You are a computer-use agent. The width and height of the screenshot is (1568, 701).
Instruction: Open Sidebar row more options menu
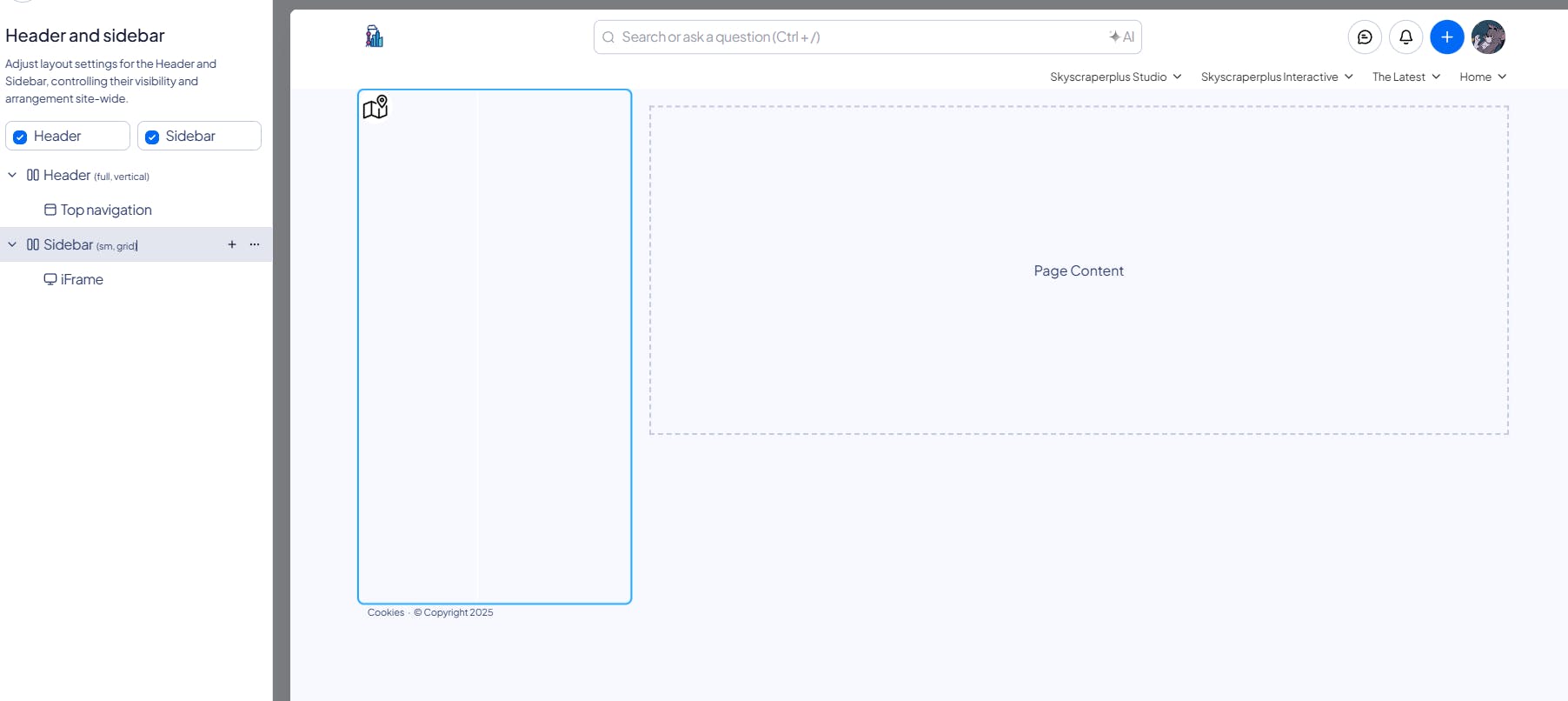[255, 244]
